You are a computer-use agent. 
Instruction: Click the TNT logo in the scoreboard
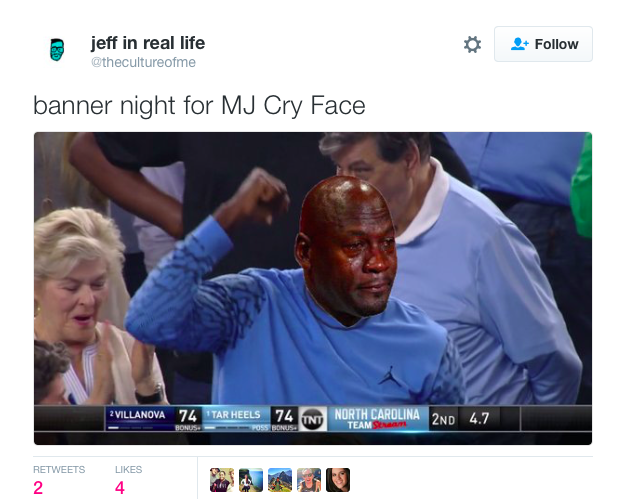coord(312,419)
